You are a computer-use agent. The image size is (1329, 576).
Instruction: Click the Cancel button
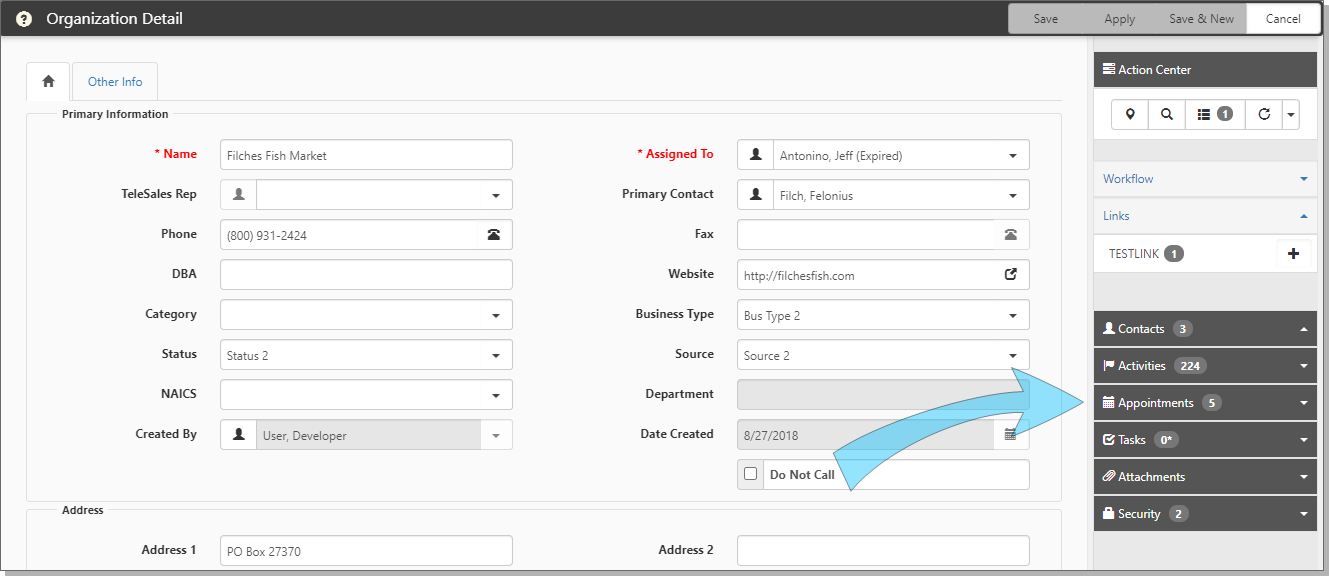(x=1283, y=19)
